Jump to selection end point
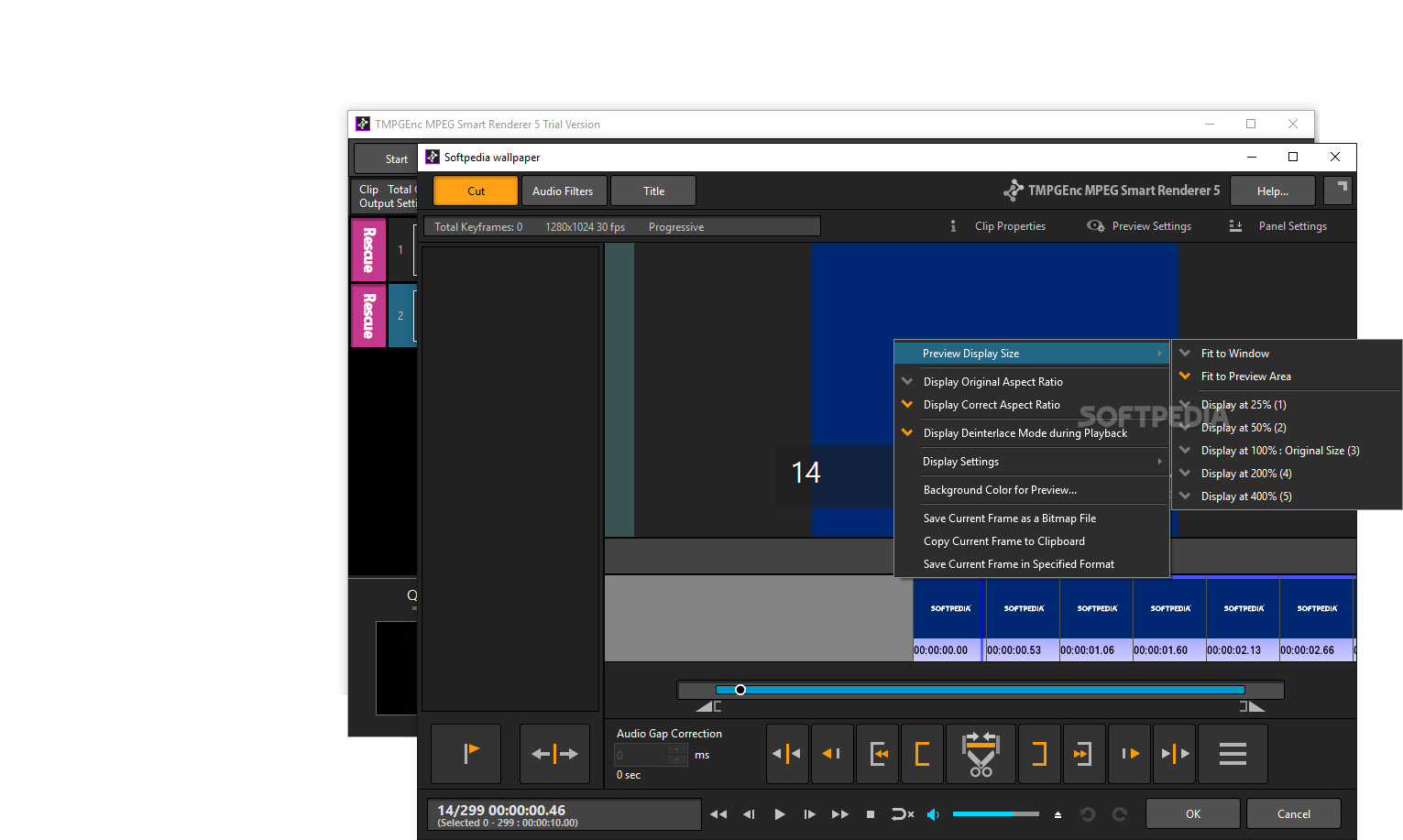Screen dimensions: 1403x840 1084,754
